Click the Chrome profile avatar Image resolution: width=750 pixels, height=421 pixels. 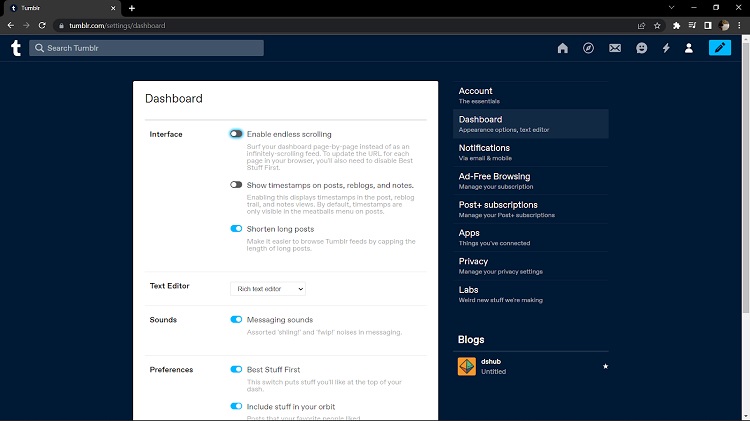[x=724, y=25]
